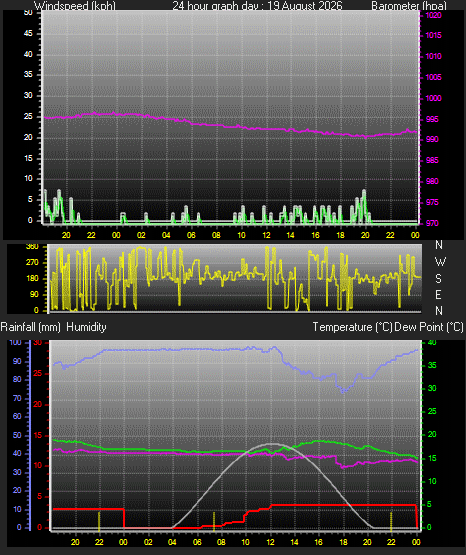Select the 980 barometer scale value

[432, 181]
